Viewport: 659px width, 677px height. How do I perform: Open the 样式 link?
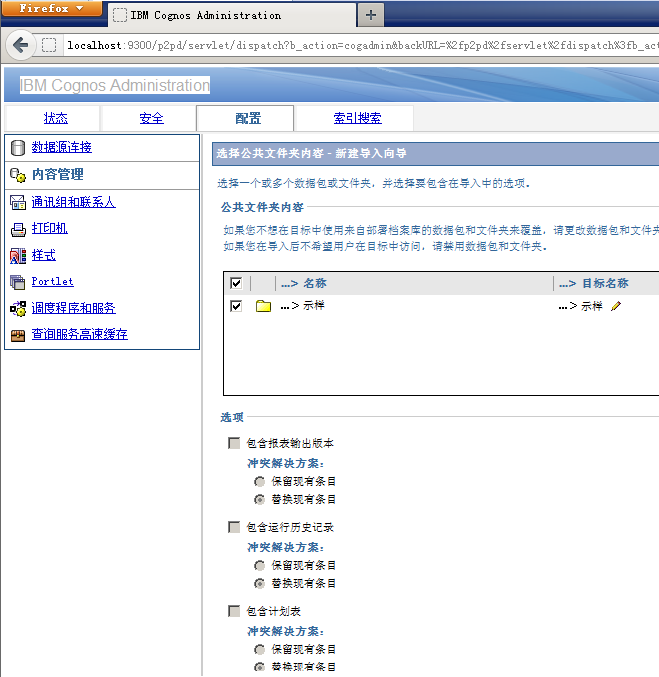click(44, 255)
